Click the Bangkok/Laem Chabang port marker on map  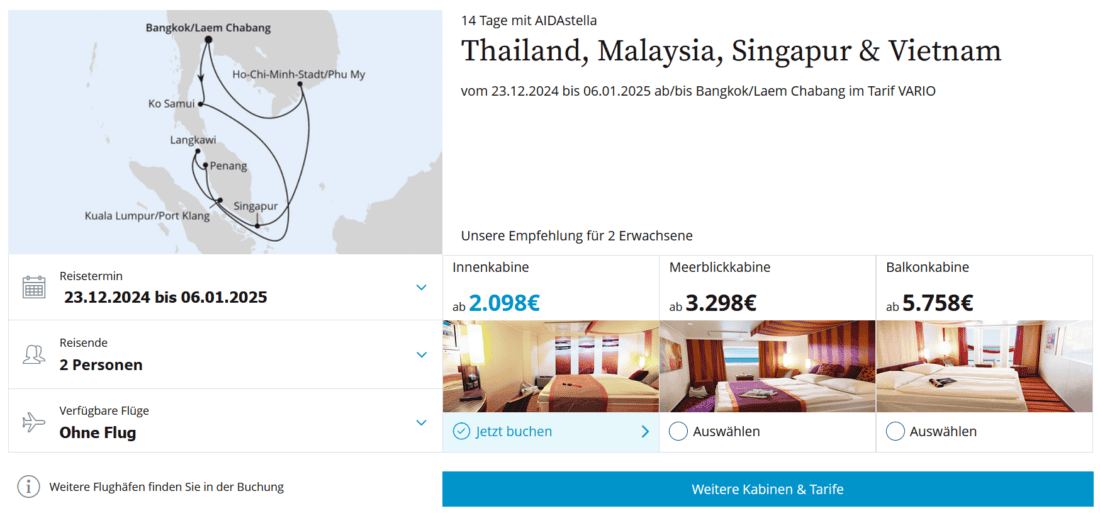click(207, 40)
